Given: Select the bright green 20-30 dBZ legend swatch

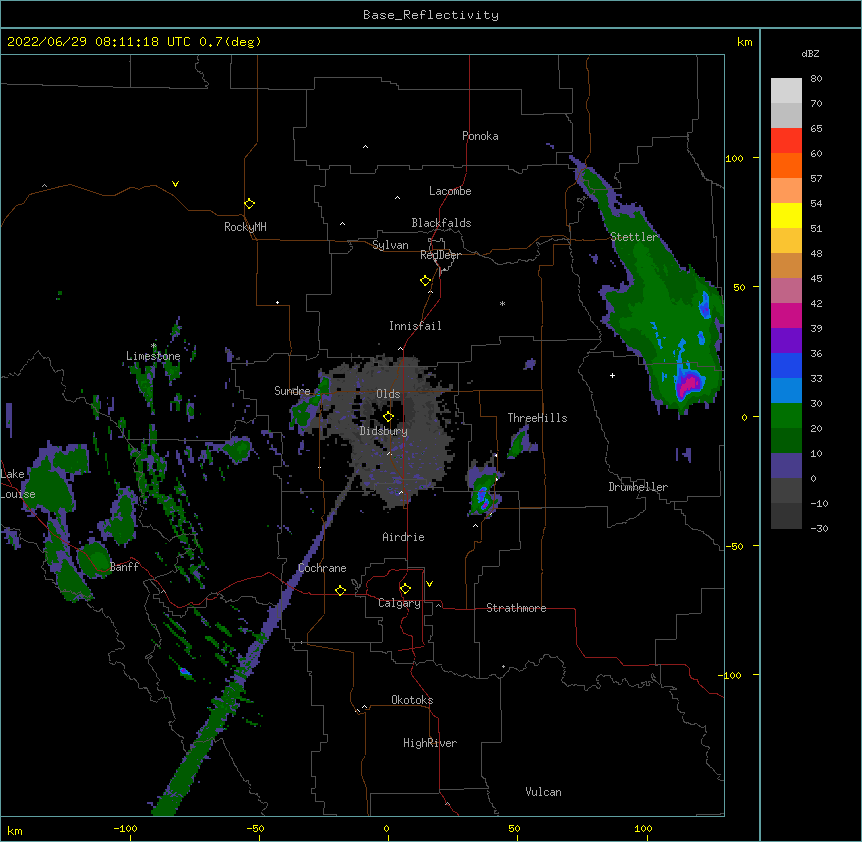Looking at the screenshot, I should tap(786, 416).
